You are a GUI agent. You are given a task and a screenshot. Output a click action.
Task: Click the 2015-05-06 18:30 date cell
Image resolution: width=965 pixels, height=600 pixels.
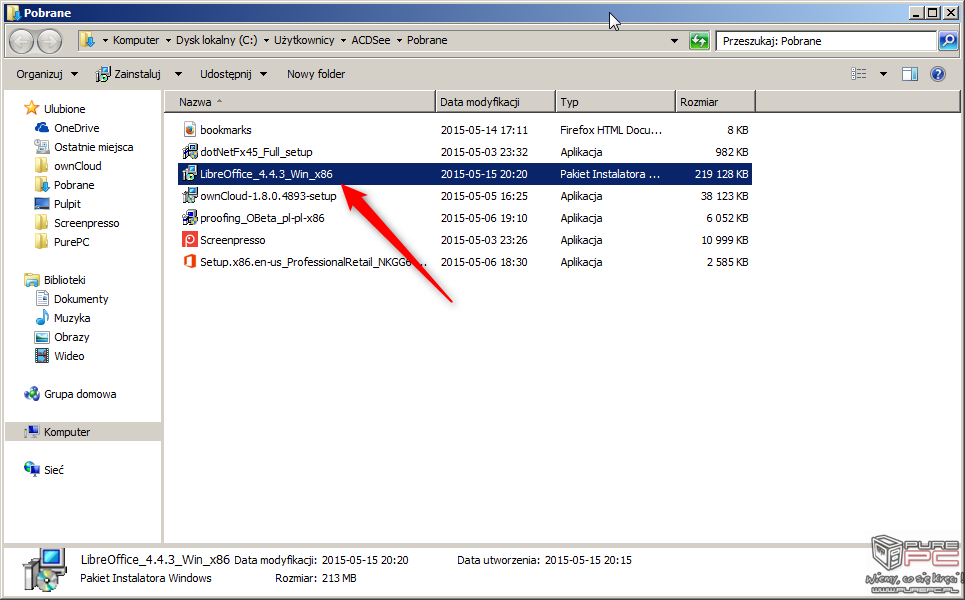484,262
